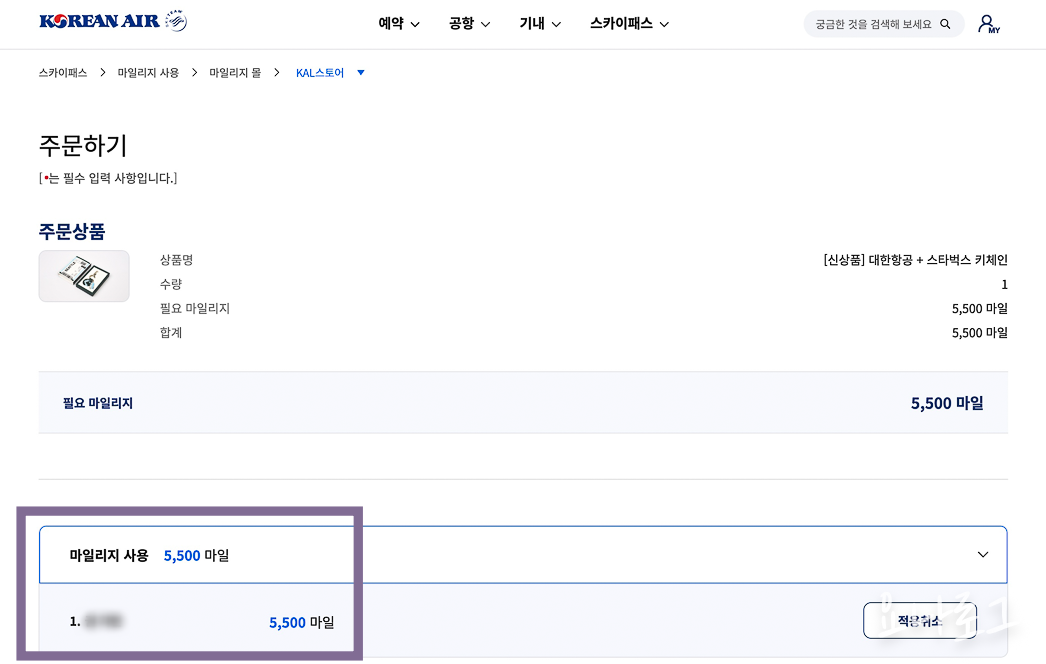The height and width of the screenshot is (664, 1046).
Task: Click the 주문상품 heading
Action: tap(72, 232)
